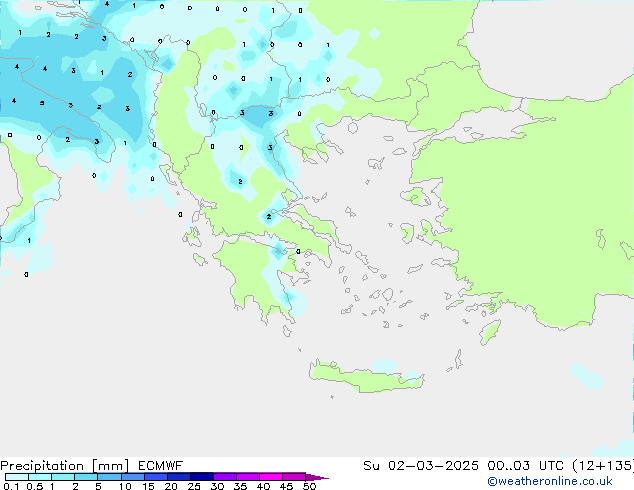This screenshot has width=634, height=490.
Task: Click the '00..03 UTC' time text
Action: 526,466
